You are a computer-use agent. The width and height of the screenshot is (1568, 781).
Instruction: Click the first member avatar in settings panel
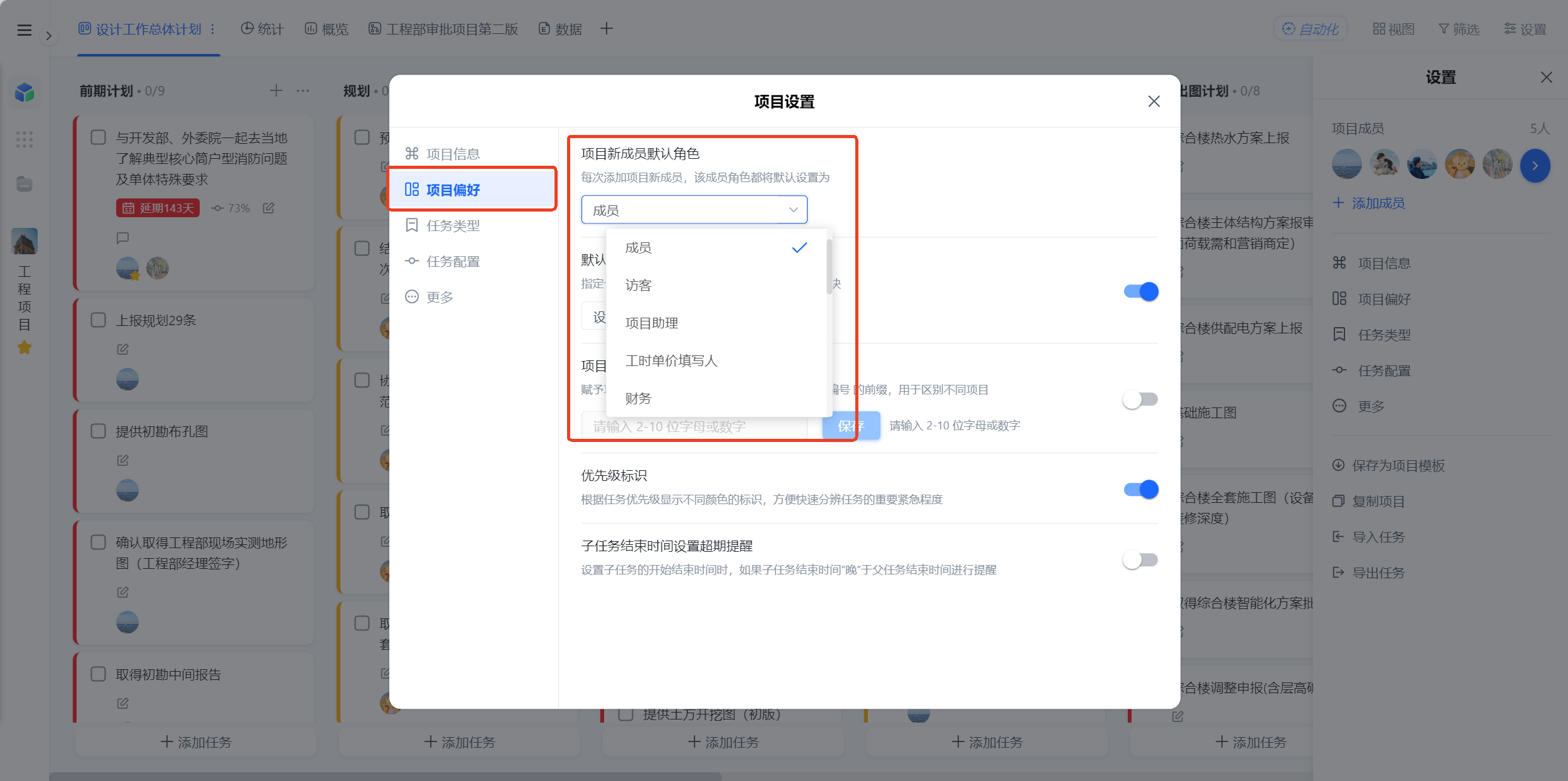click(1347, 164)
